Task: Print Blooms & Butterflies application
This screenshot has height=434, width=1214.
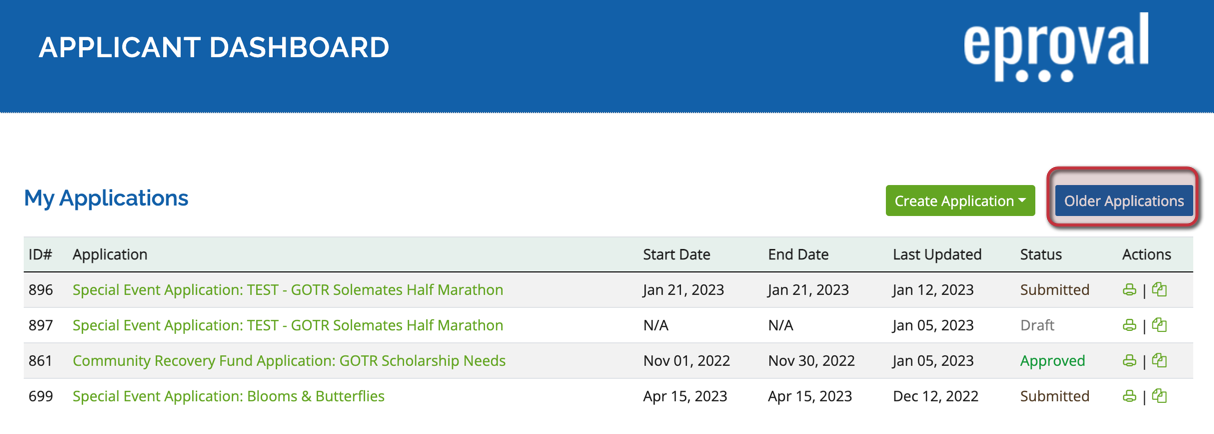Action: [x=1129, y=396]
